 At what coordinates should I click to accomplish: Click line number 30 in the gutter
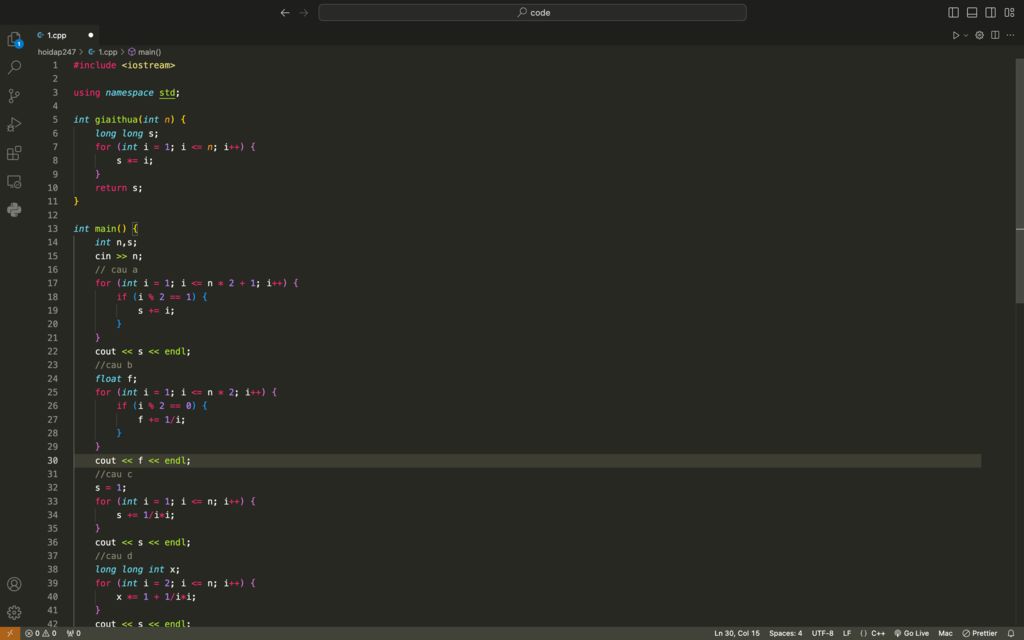click(52, 460)
